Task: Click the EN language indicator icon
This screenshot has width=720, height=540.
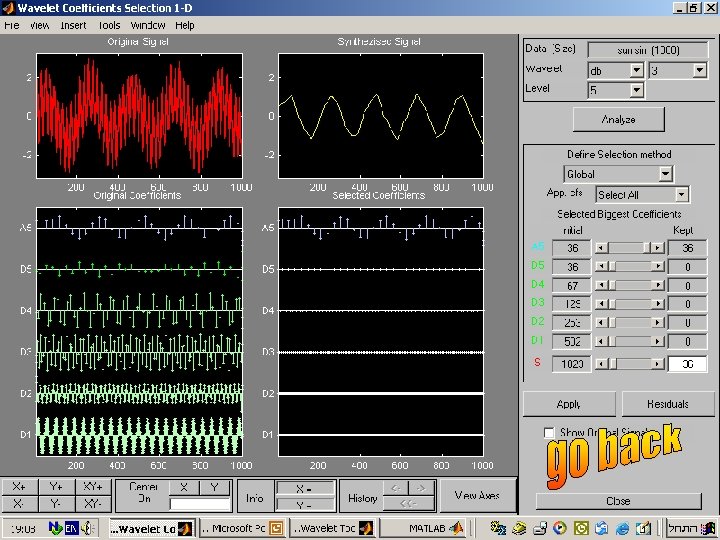Action: (x=71, y=529)
